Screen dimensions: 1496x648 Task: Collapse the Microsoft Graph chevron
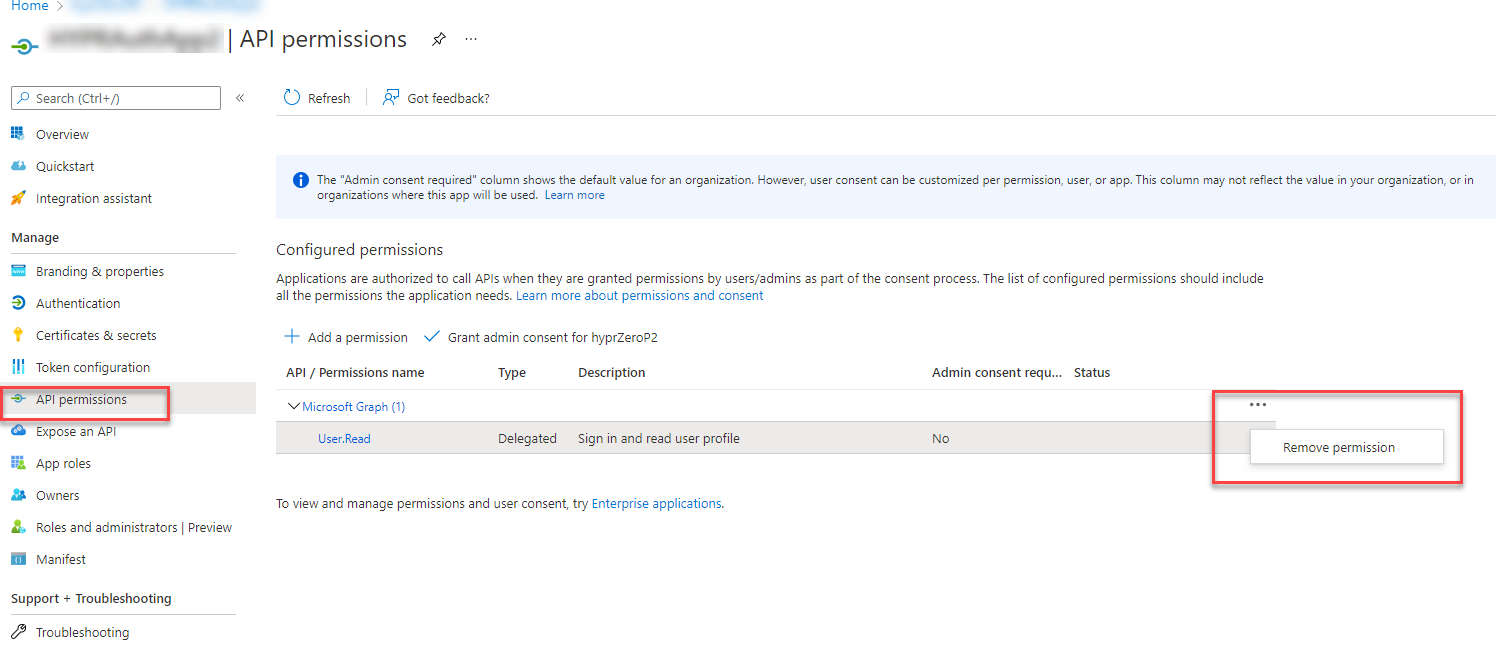point(294,407)
